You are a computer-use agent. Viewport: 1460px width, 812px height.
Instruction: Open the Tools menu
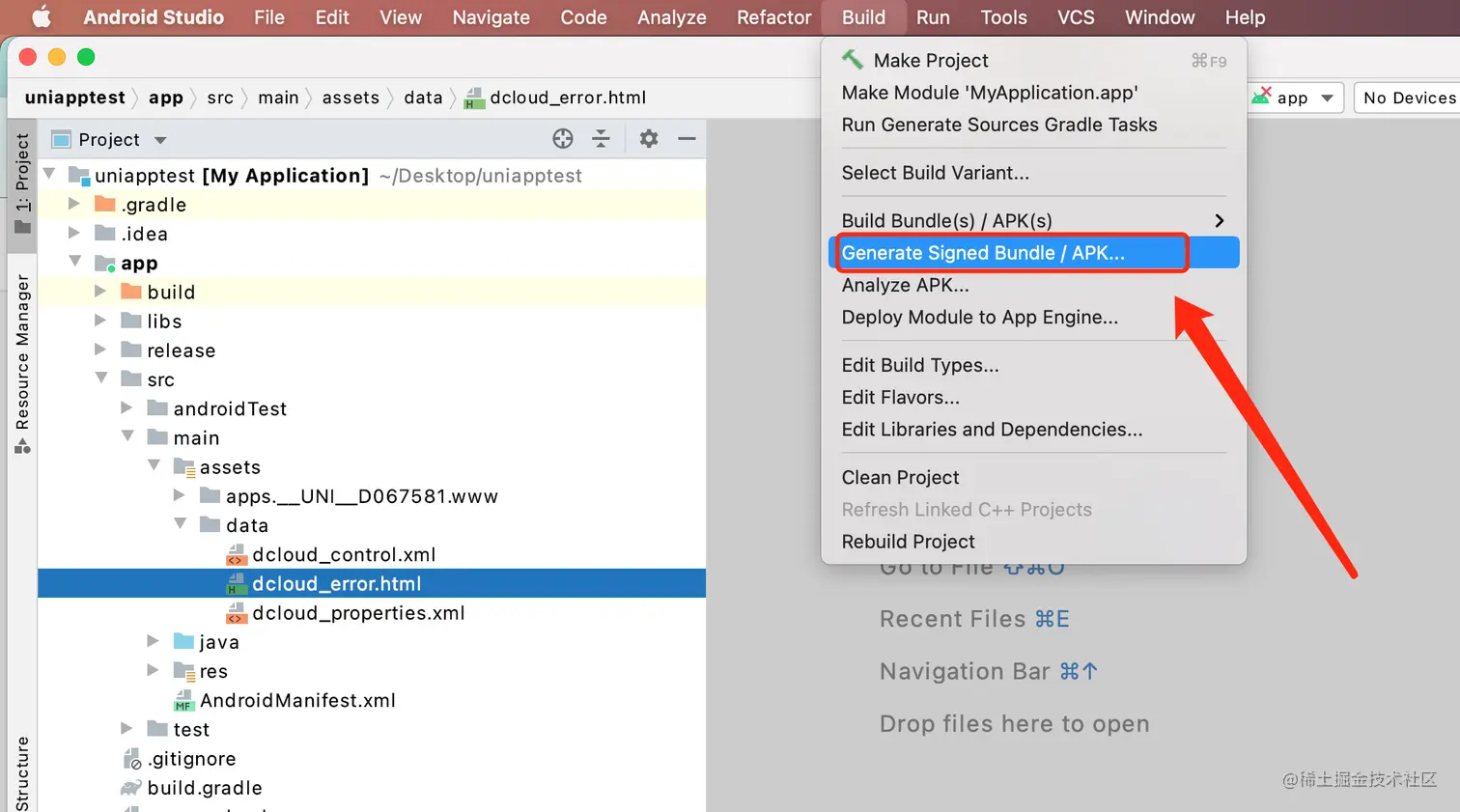[1003, 17]
